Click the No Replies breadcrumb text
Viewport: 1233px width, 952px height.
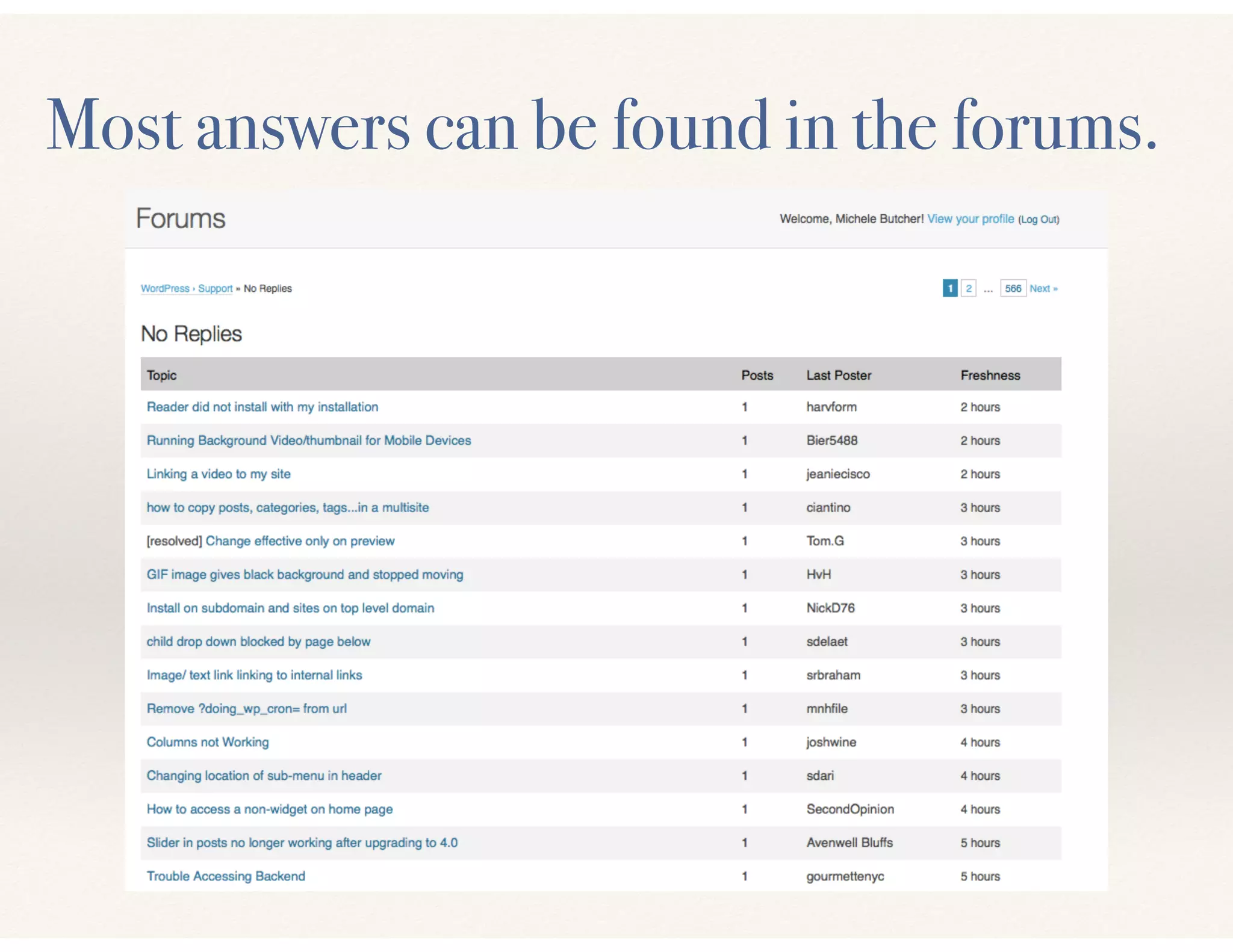point(267,288)
